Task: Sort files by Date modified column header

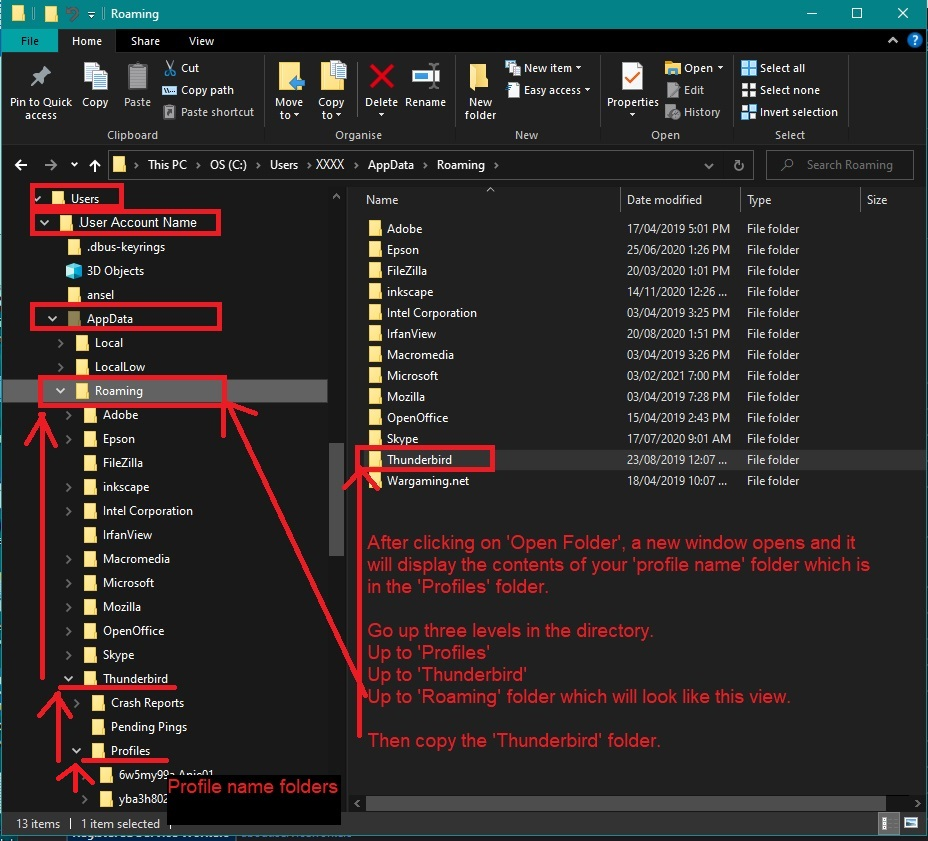Action: click(x=664, y=200)
